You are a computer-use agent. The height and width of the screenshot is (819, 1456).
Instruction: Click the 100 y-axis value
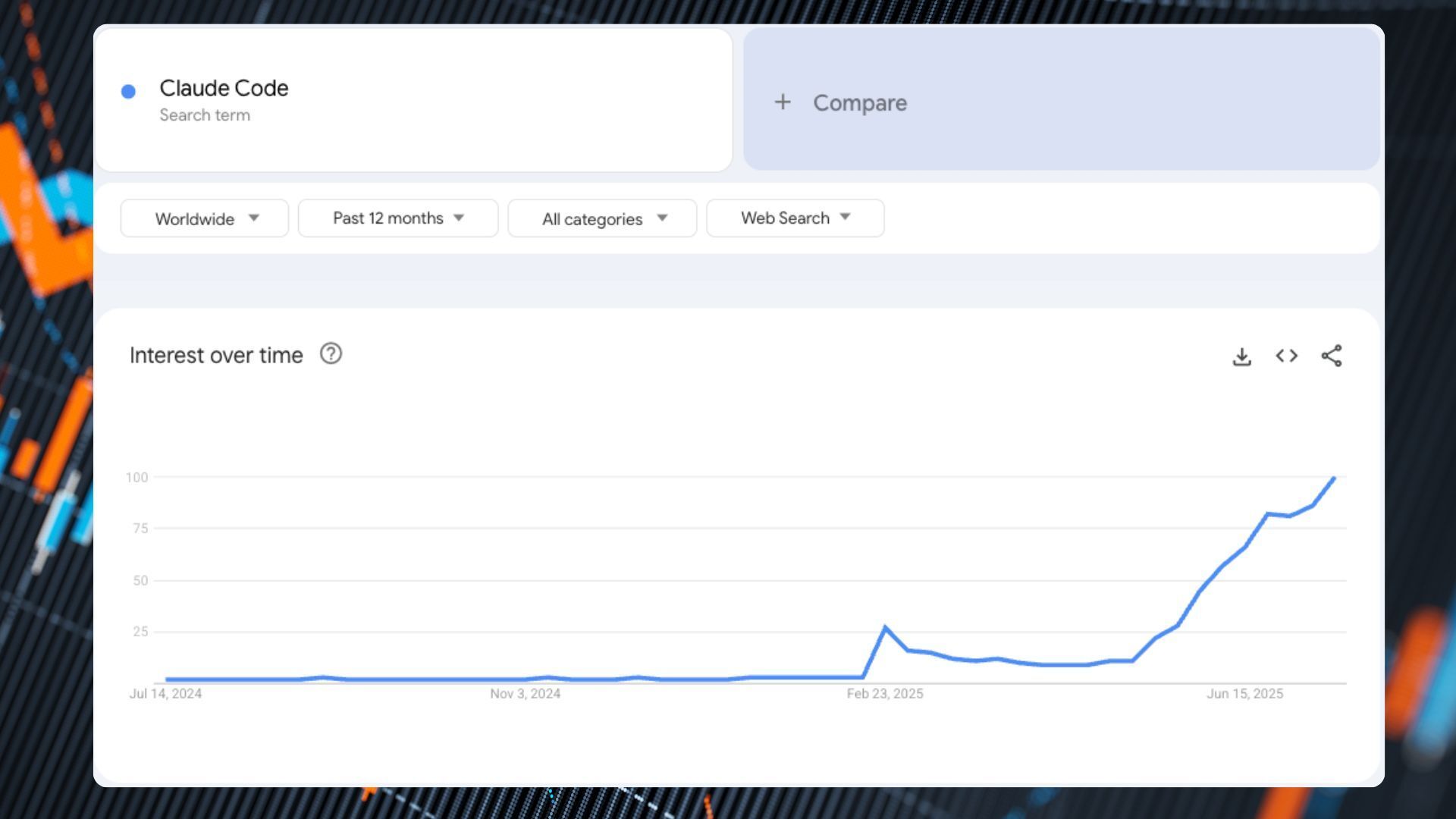click(x=137, y=477)
